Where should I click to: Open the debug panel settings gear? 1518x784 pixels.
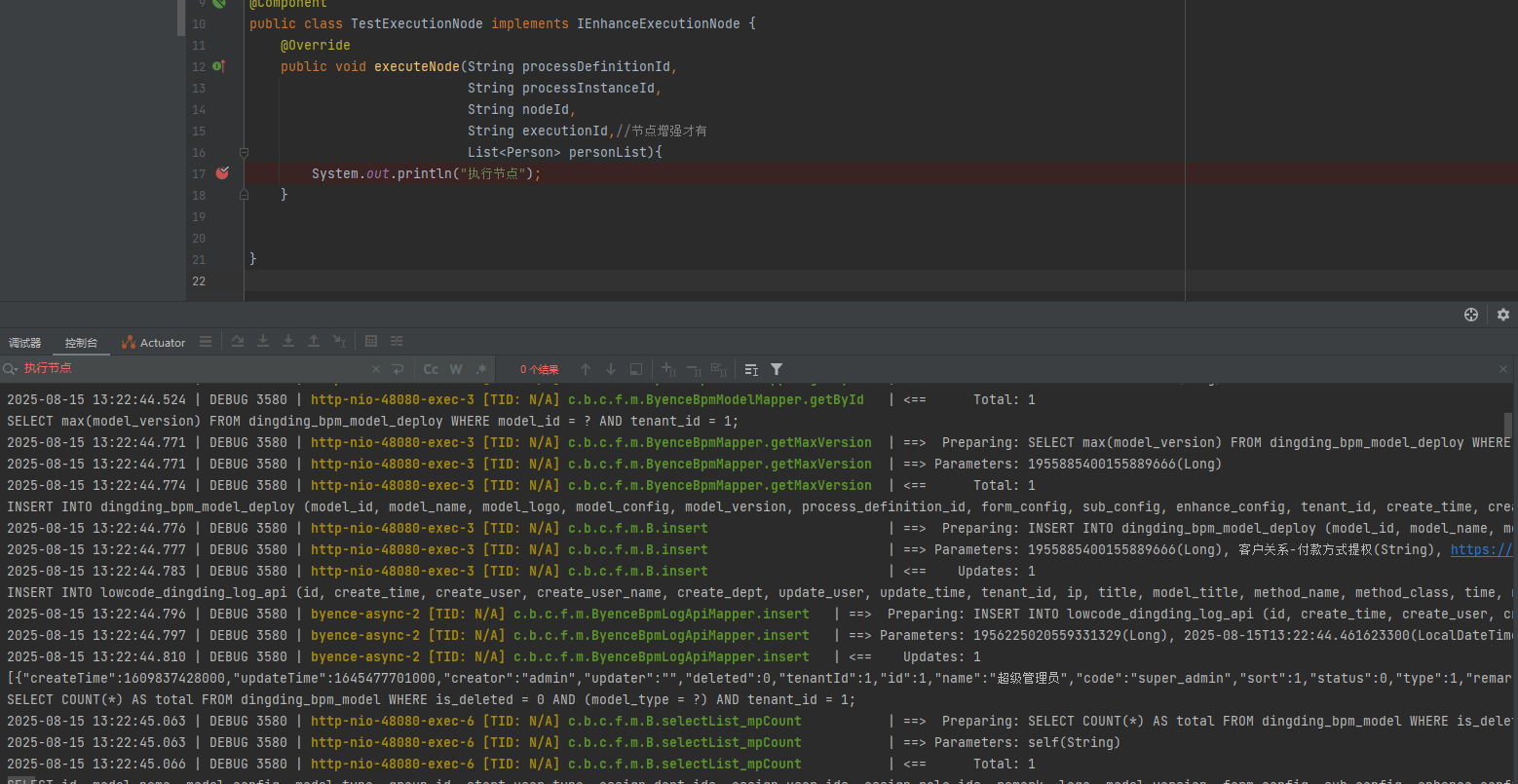coord(1503,315)
